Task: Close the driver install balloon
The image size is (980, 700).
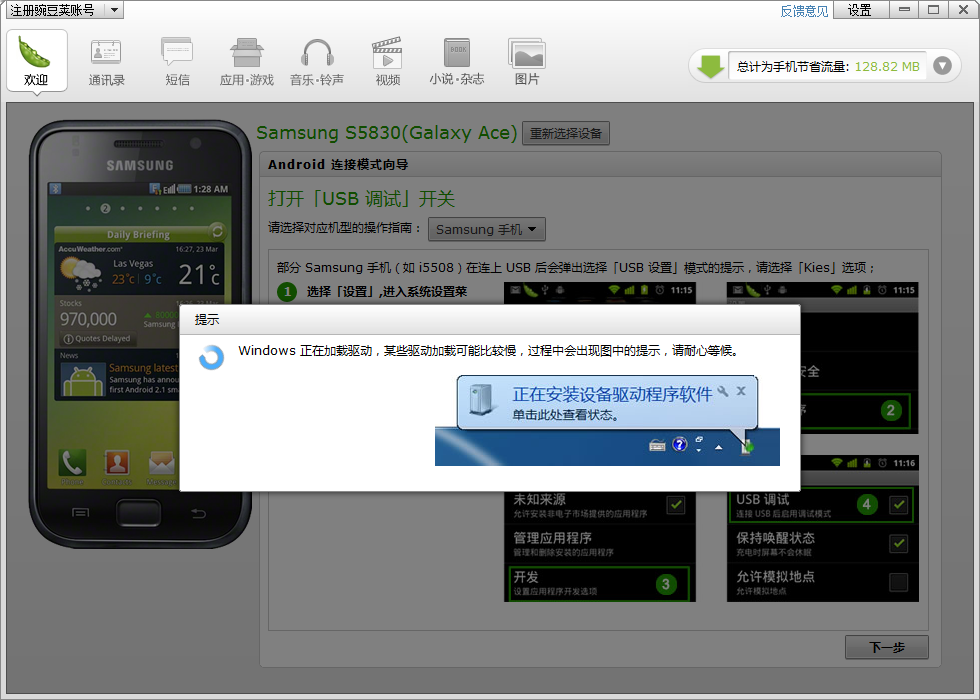Action: [741, 391]
